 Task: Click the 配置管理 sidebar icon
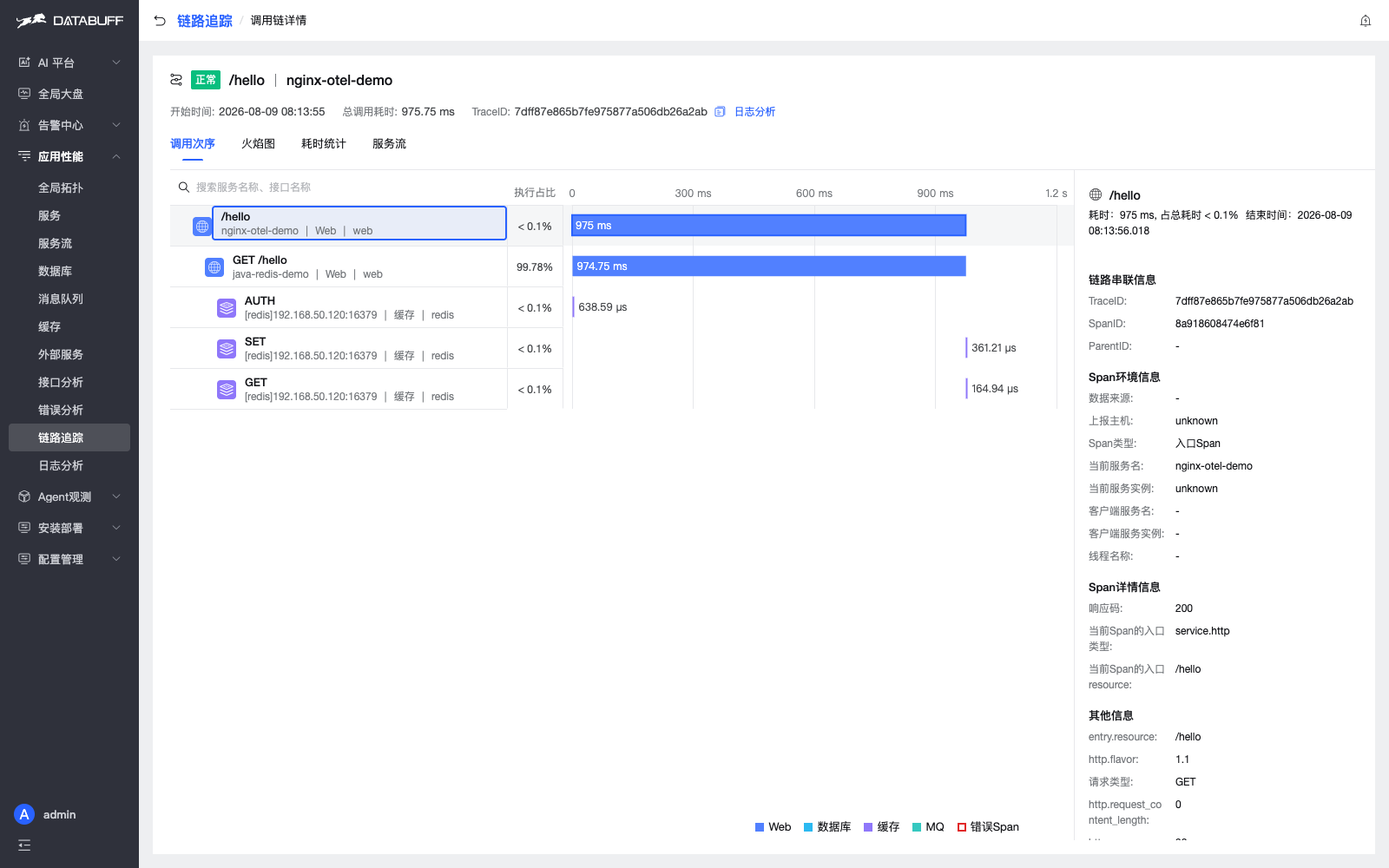(24, 559)
